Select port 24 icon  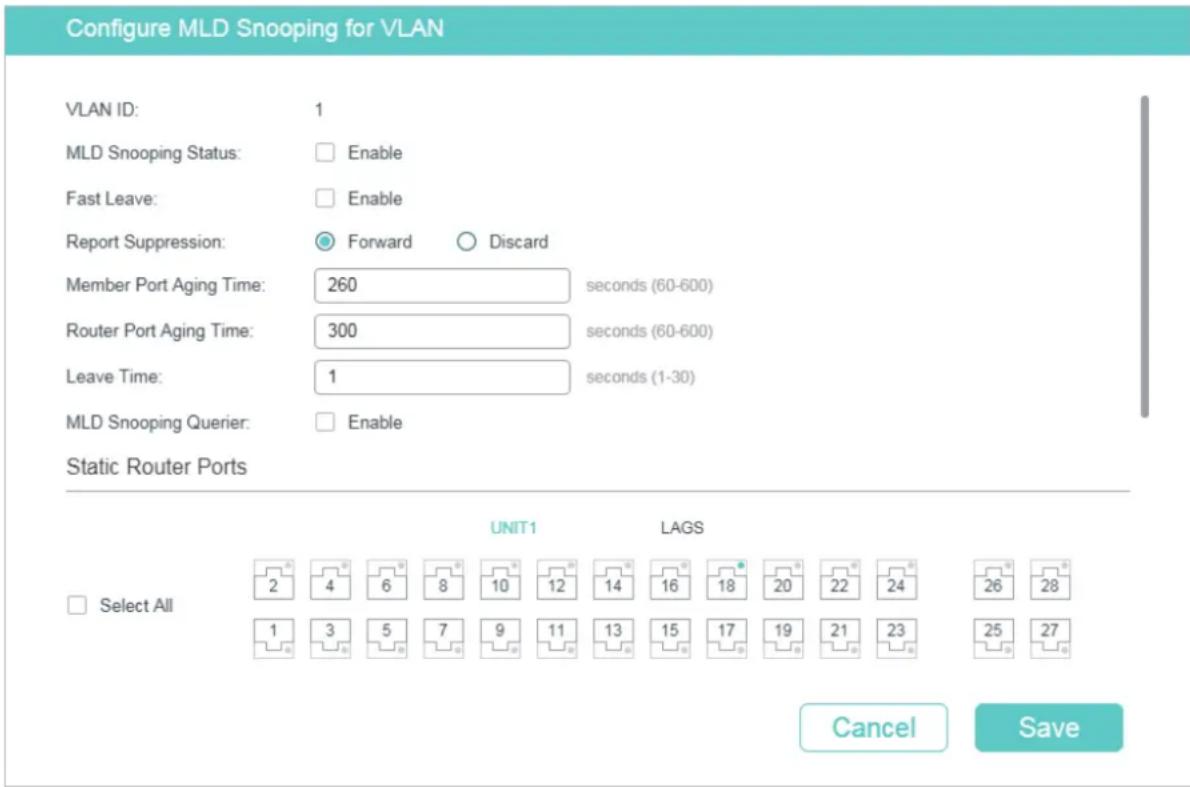pyautogui.click(x=896, y=580)
